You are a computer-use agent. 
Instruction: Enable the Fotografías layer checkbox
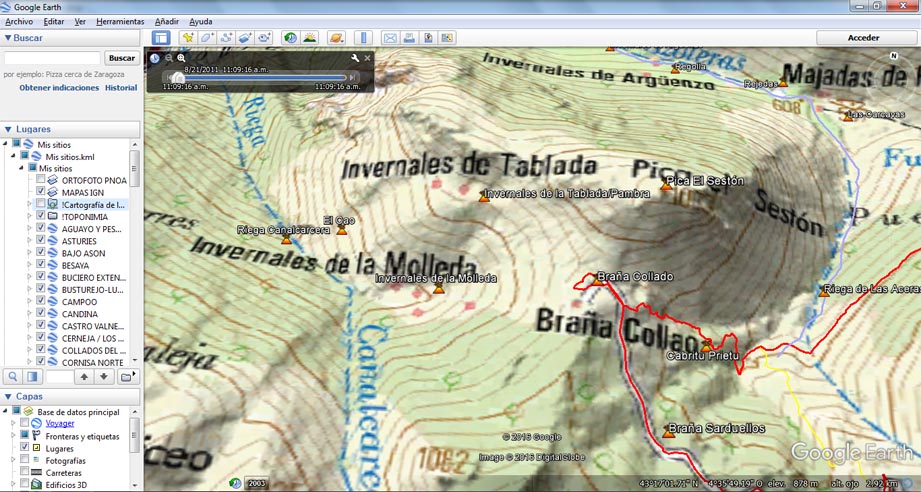pyautogui.click(x=24, y=460)
